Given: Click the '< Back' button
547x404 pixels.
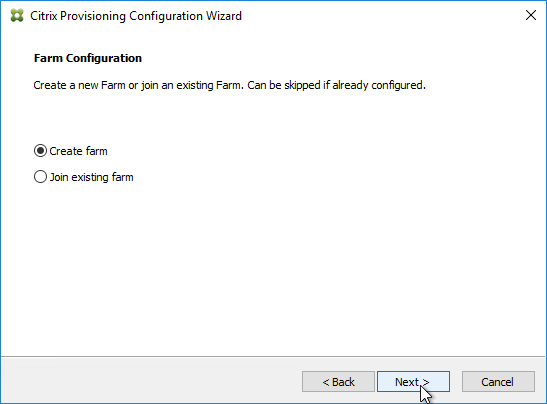Looking at the screenshot, I should click(338, 382).
